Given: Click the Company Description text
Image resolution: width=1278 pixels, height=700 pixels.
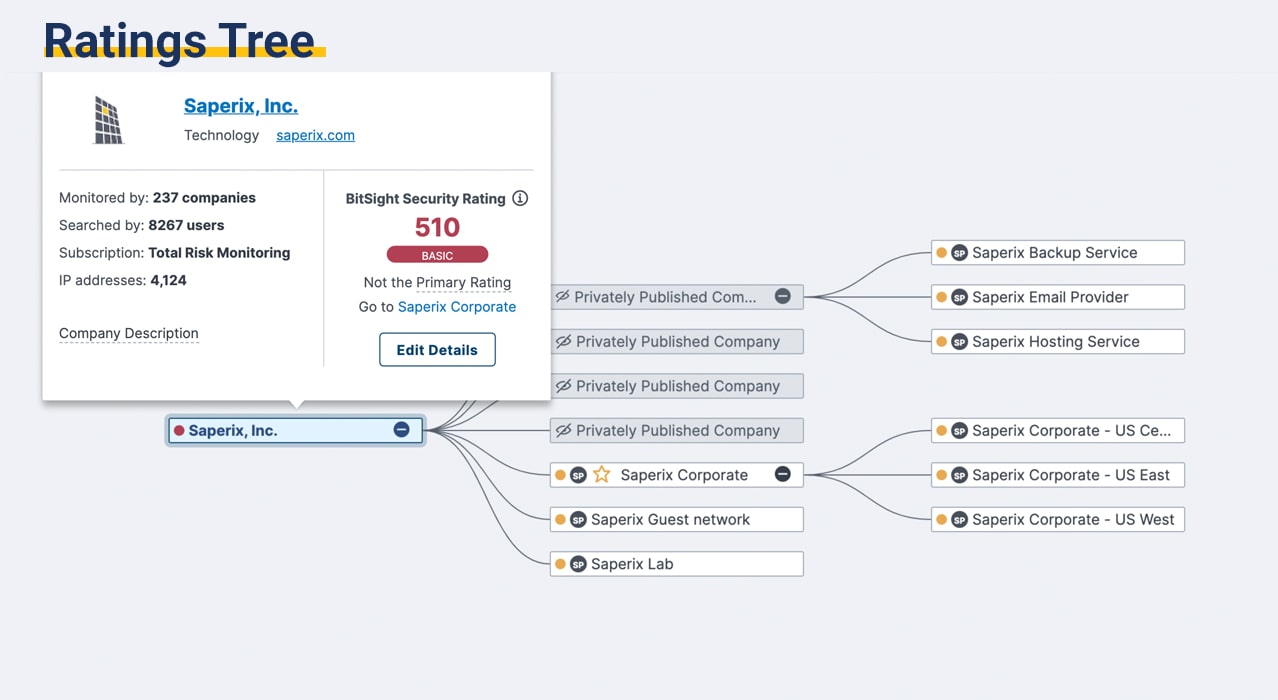Looking at the screenshot, I should click(x=129, y=333).
